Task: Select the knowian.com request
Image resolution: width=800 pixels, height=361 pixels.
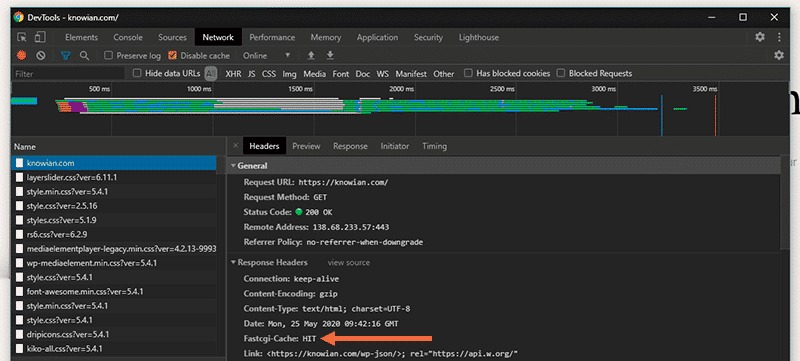Action: click(114, 163)
